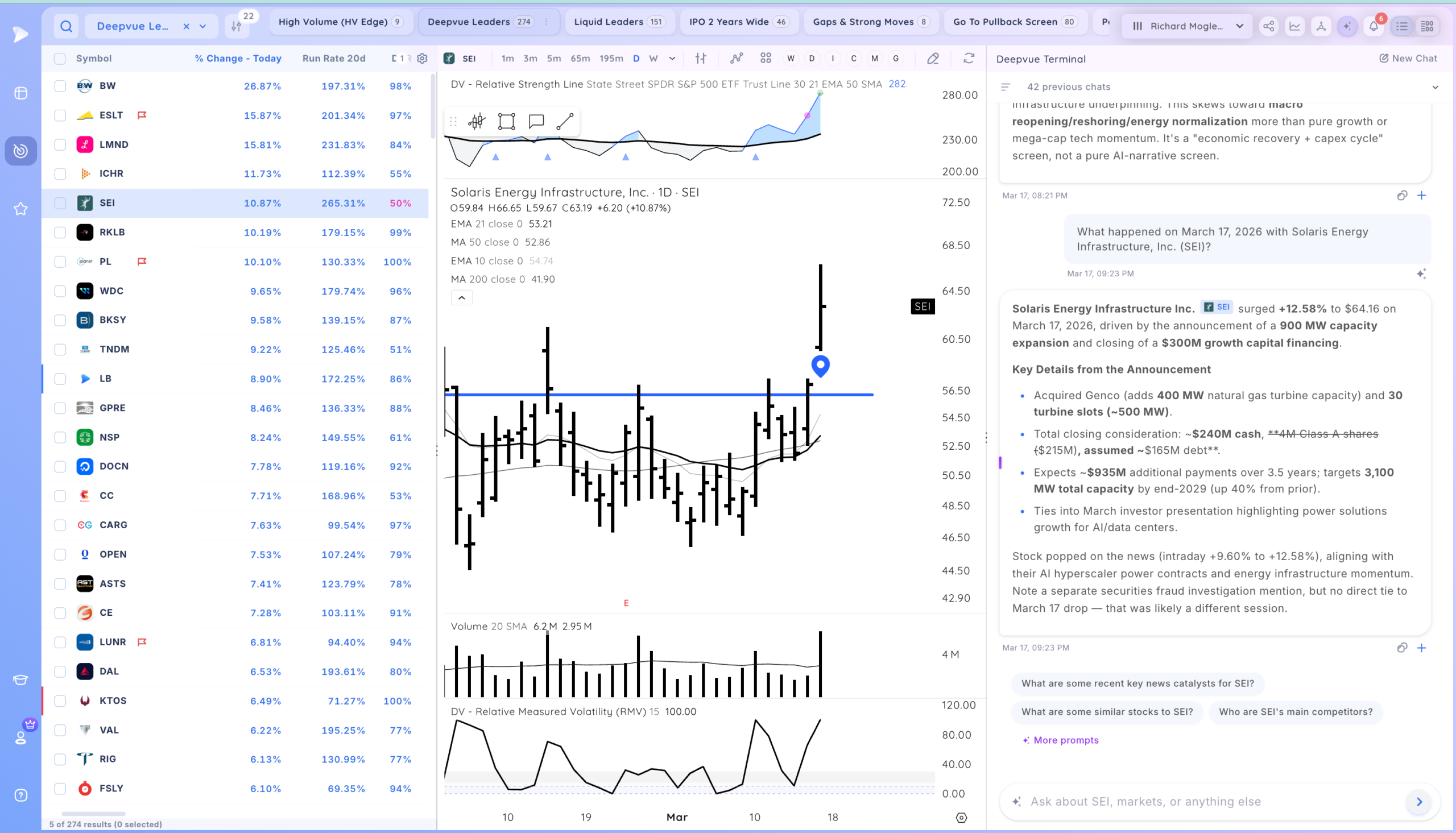Collapse the indicator legend chevron
The height and width of the screenshot is (833, 1456).
pos(462,297)
